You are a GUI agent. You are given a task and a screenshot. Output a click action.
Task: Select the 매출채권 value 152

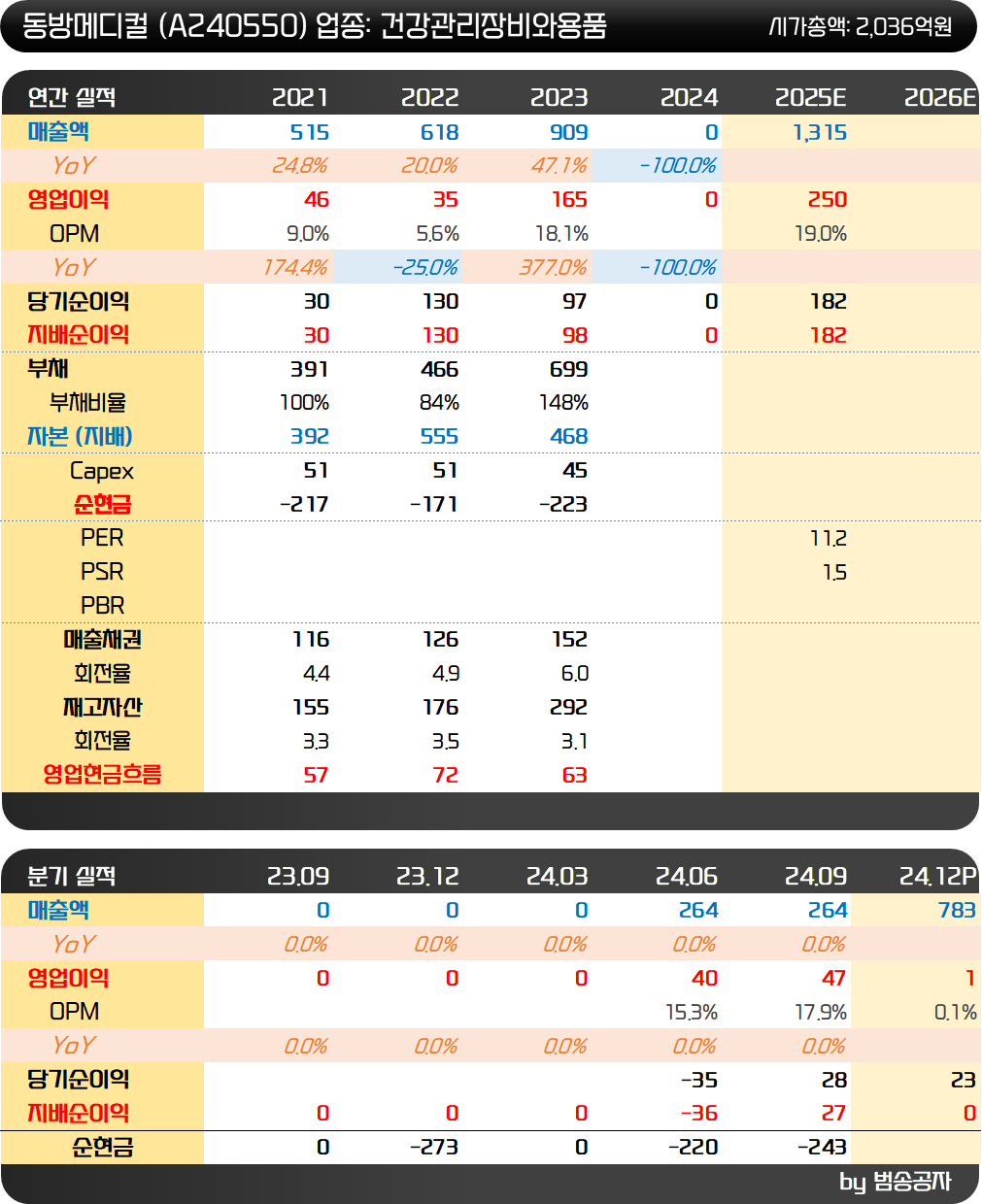[569, 640]
